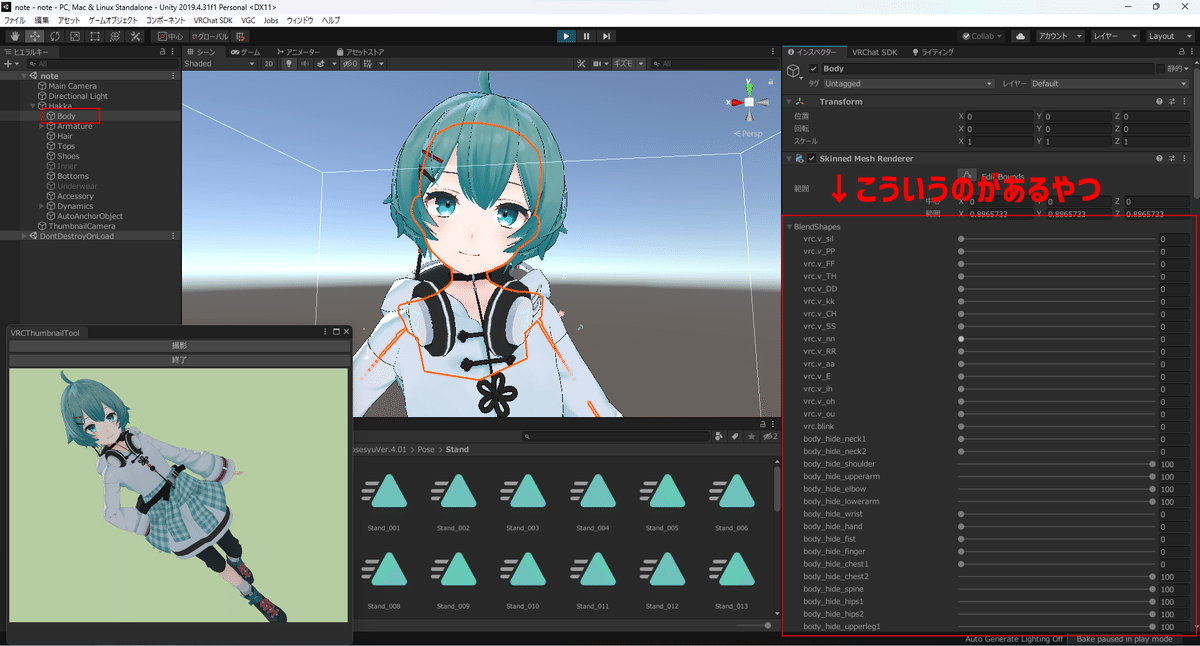Click the capture button in VRCThumbnailTool
Image resolution: width=1200 pixels, height=646 pixels.
pos(179,346)
